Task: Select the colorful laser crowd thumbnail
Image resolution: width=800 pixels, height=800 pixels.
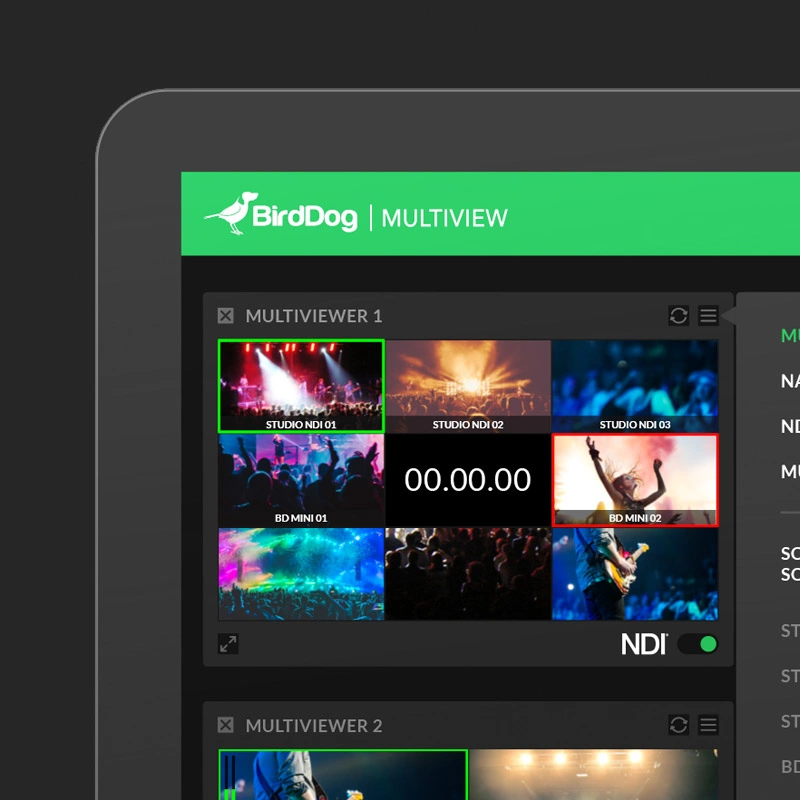Action: point(301,574)
